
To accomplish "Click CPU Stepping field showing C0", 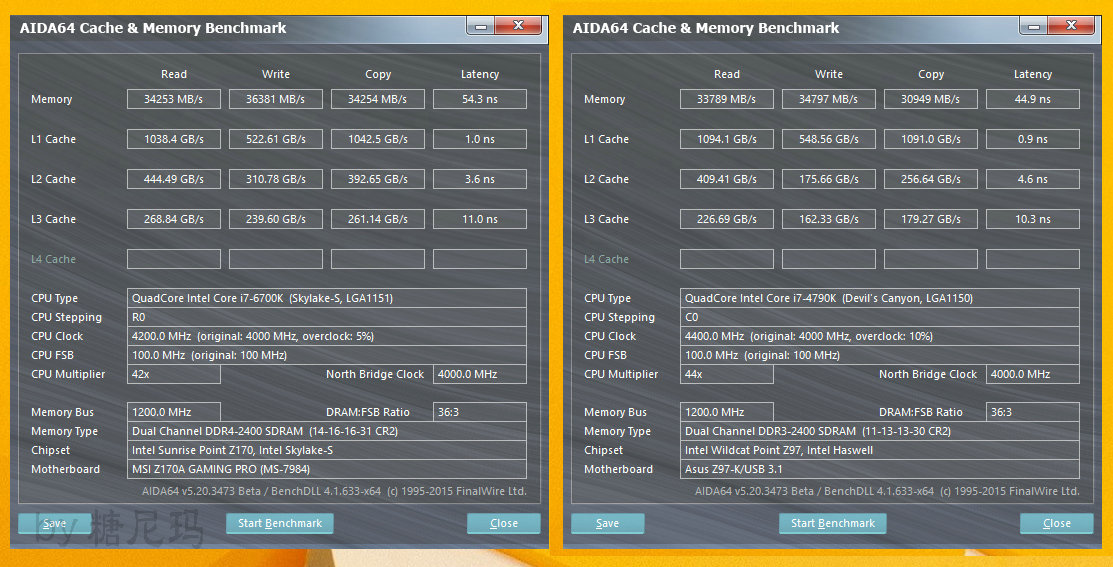I will (x=879, y=317).
